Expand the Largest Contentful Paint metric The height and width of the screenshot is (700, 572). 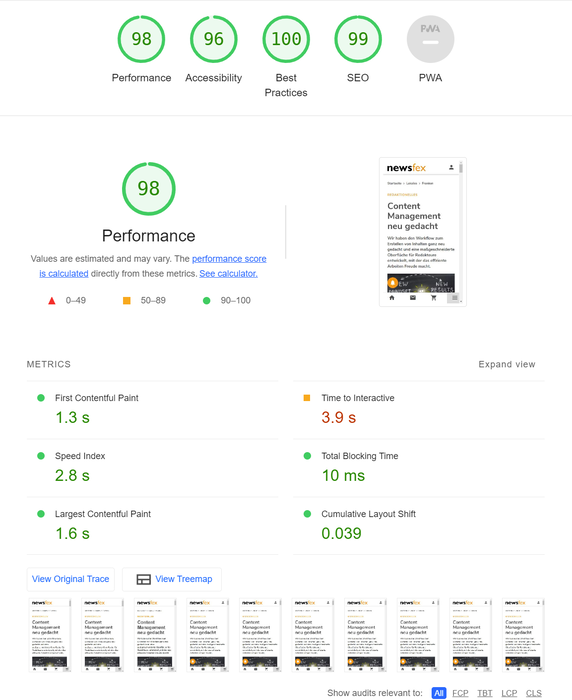click(152, 525)
